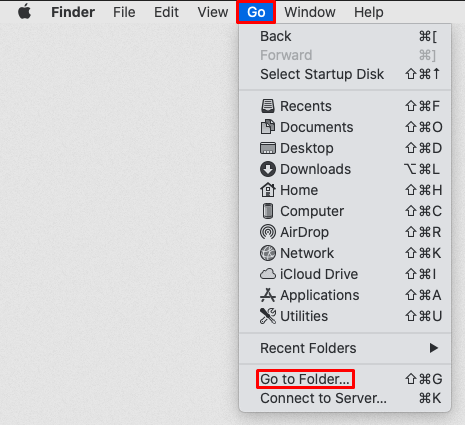This screenshot has width=465, height=425.
Task: Open the Window menu
Action: [310, 12]
